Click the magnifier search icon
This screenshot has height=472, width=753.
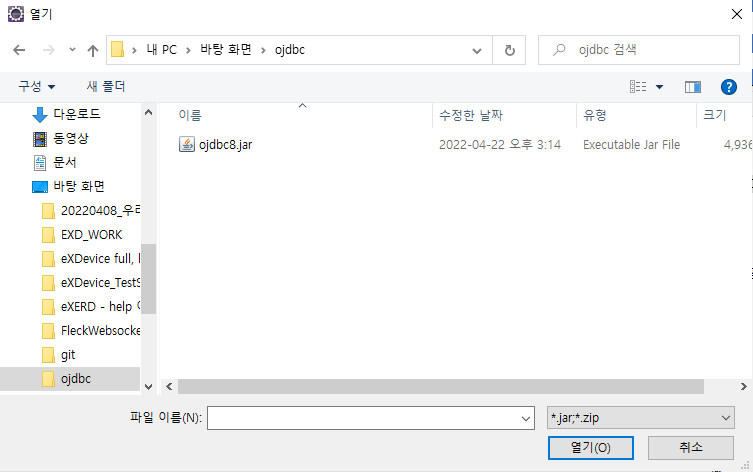click(x=559, y=49)
